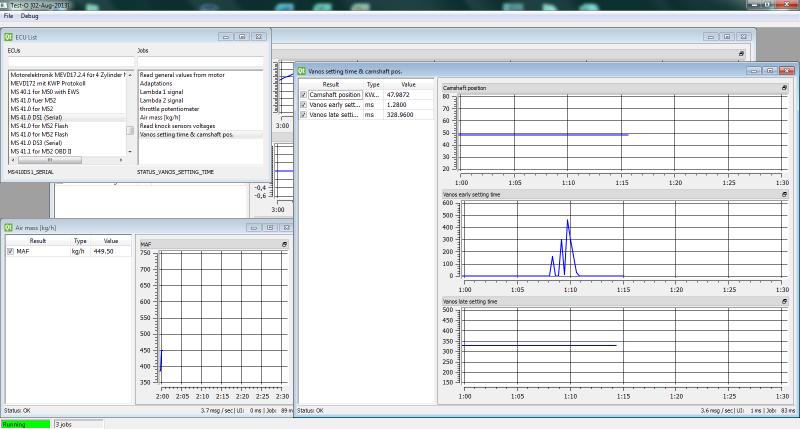
Task: Undock the Vanos late setting time graph
Action: tap(784, 301)
